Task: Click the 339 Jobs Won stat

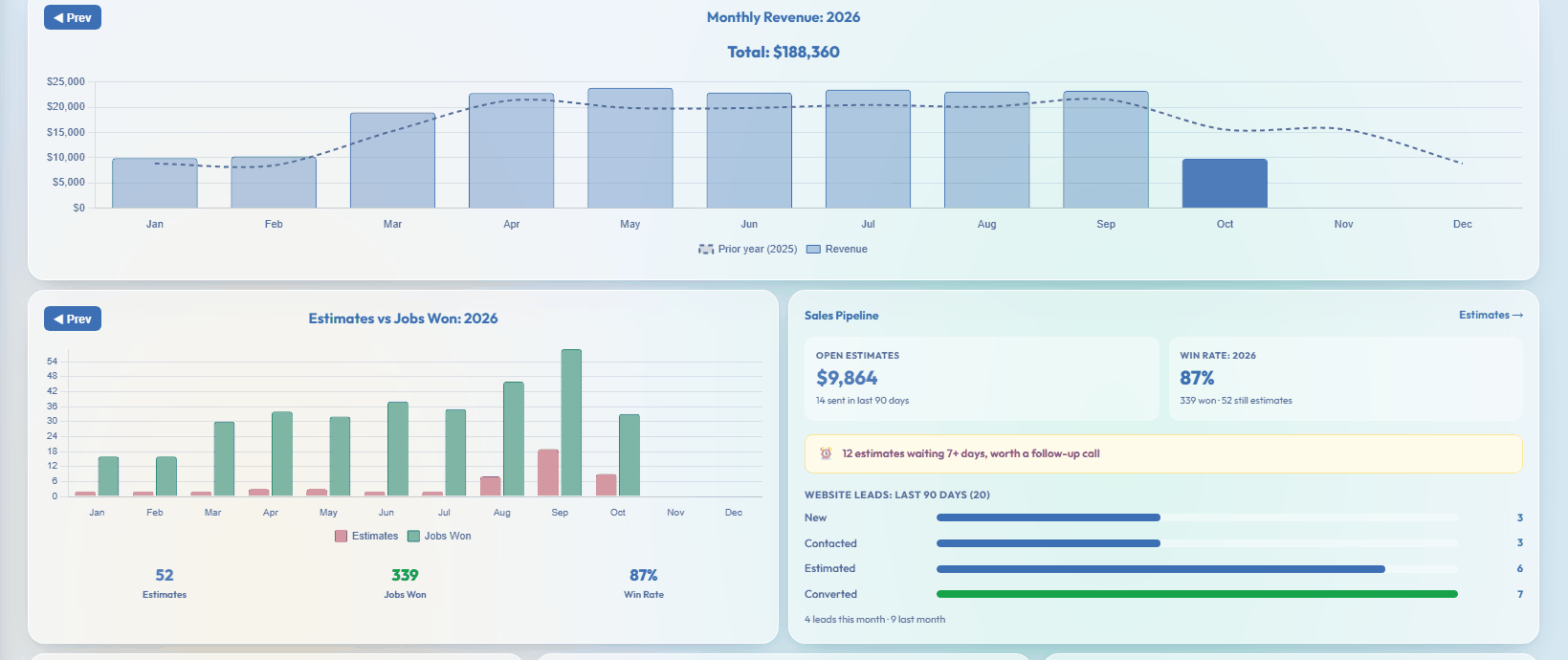Action: pyautogui.click(x=405, y=583)
